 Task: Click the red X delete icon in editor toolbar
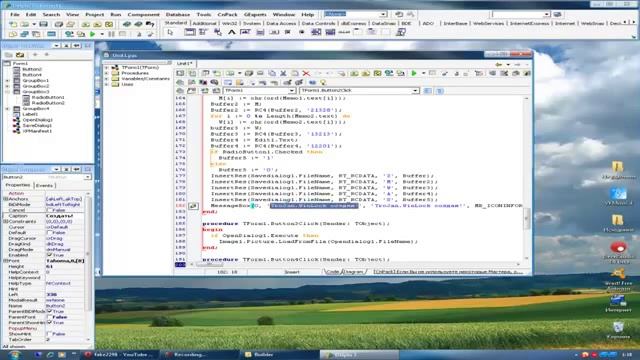pyautogui.click(x=306, y=73)
